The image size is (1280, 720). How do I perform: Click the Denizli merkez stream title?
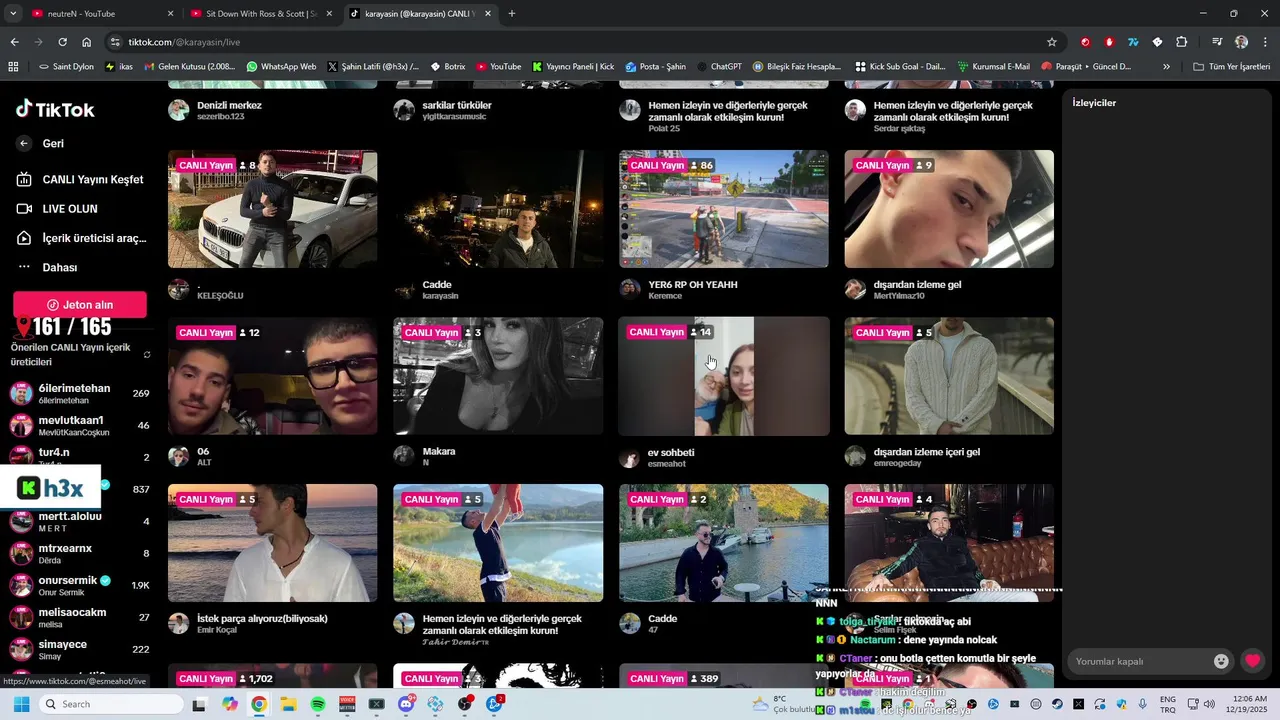pyautogui.click(x=229, y=105)
